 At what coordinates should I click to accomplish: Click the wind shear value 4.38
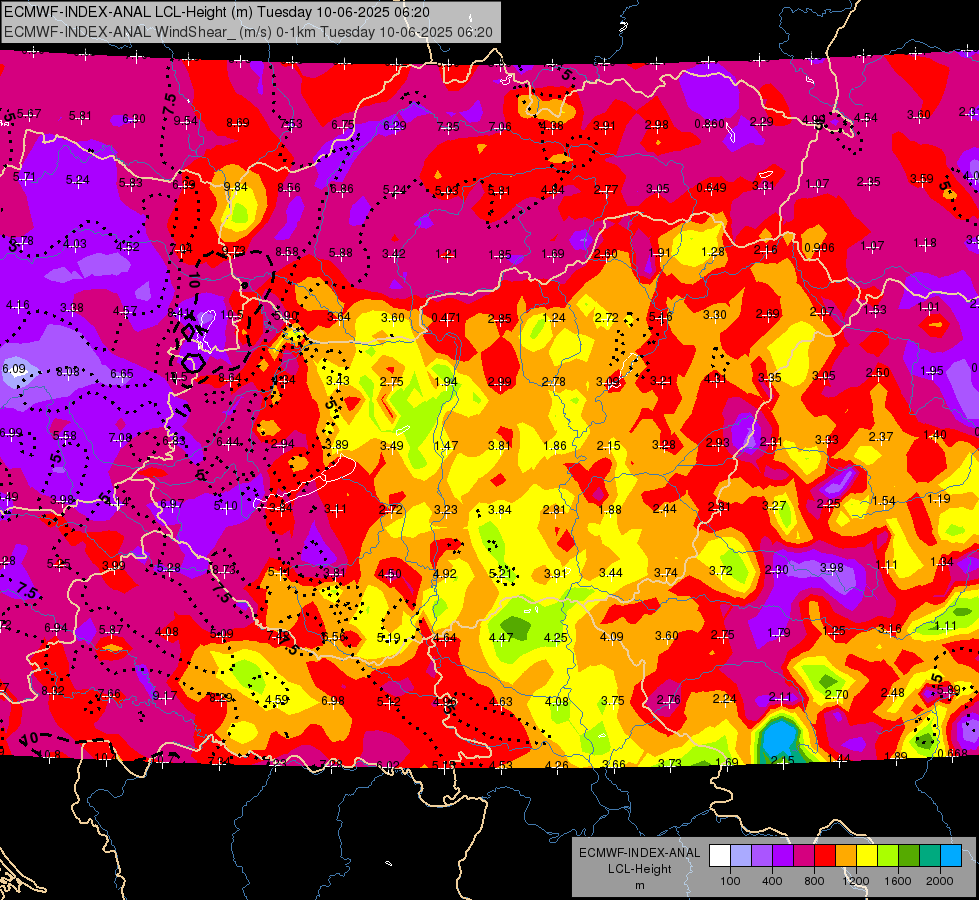552,126
